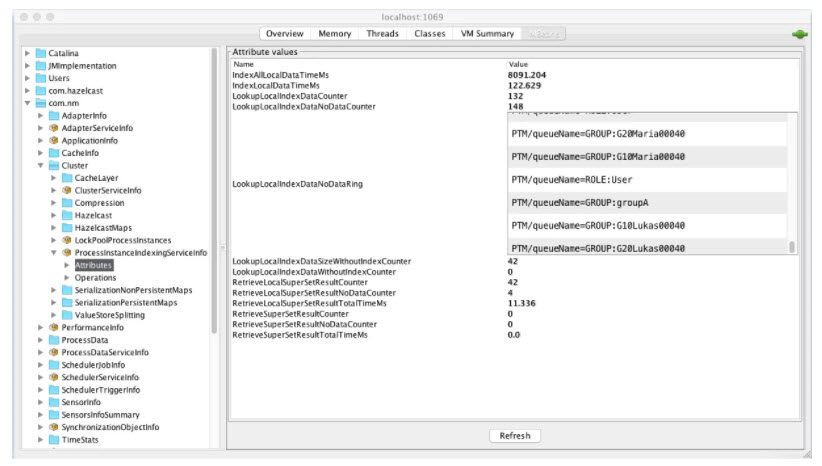Expand the Operations node
This screenshot has width=822, height=466.
(x=67, y=278)
